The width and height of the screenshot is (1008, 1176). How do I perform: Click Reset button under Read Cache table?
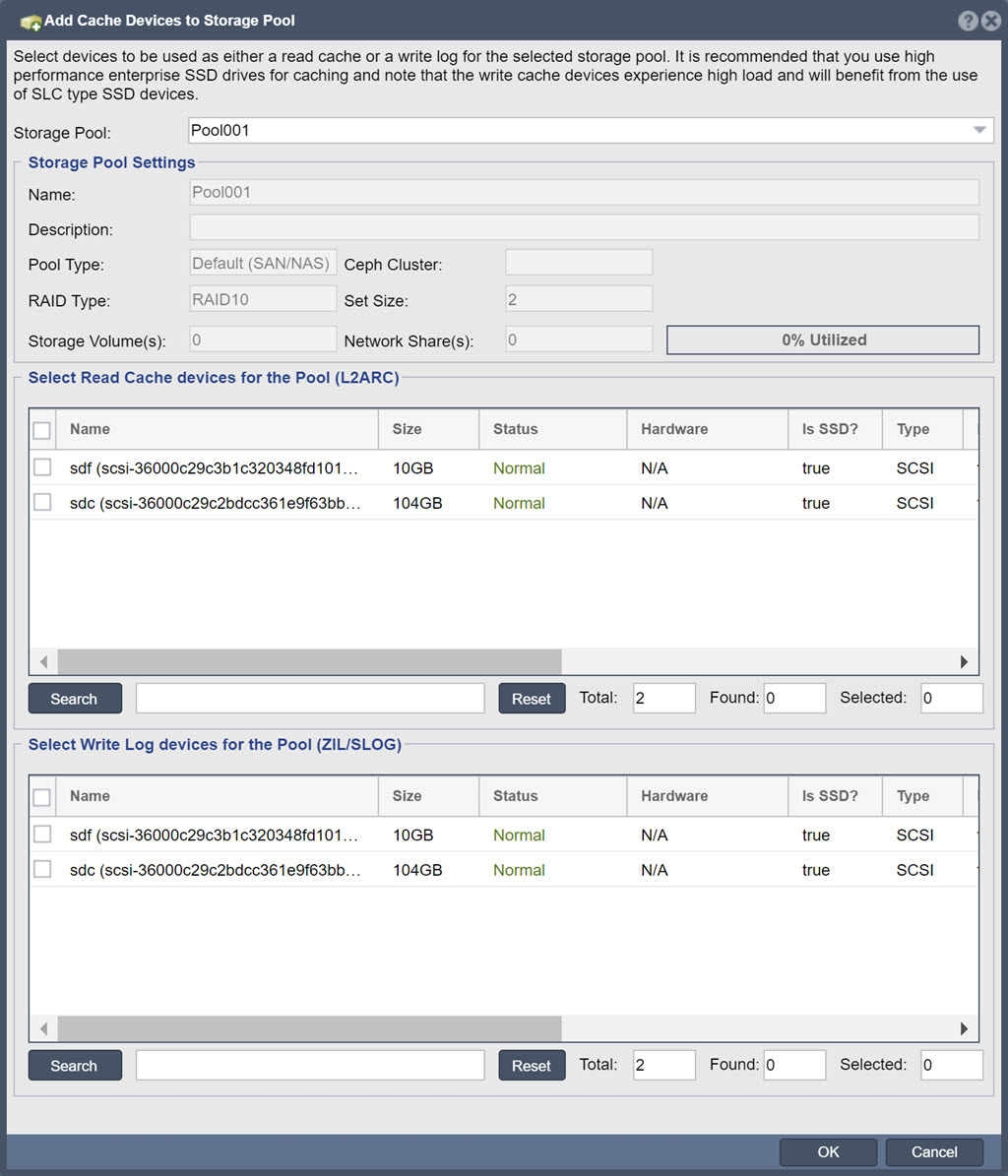pyautogui.click(x=532, y=699)
